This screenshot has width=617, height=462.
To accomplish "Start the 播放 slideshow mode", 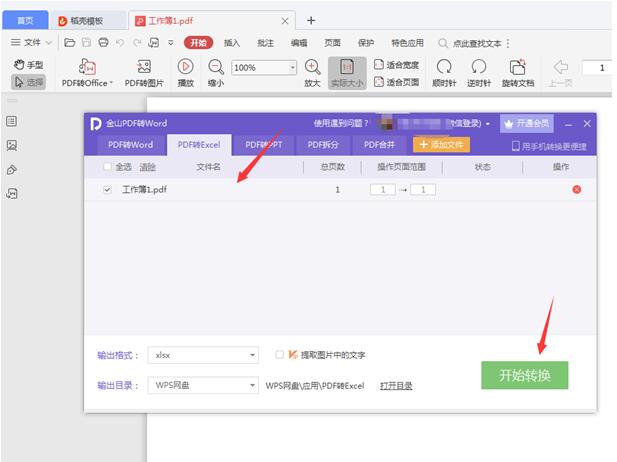I will click(185, 73).
